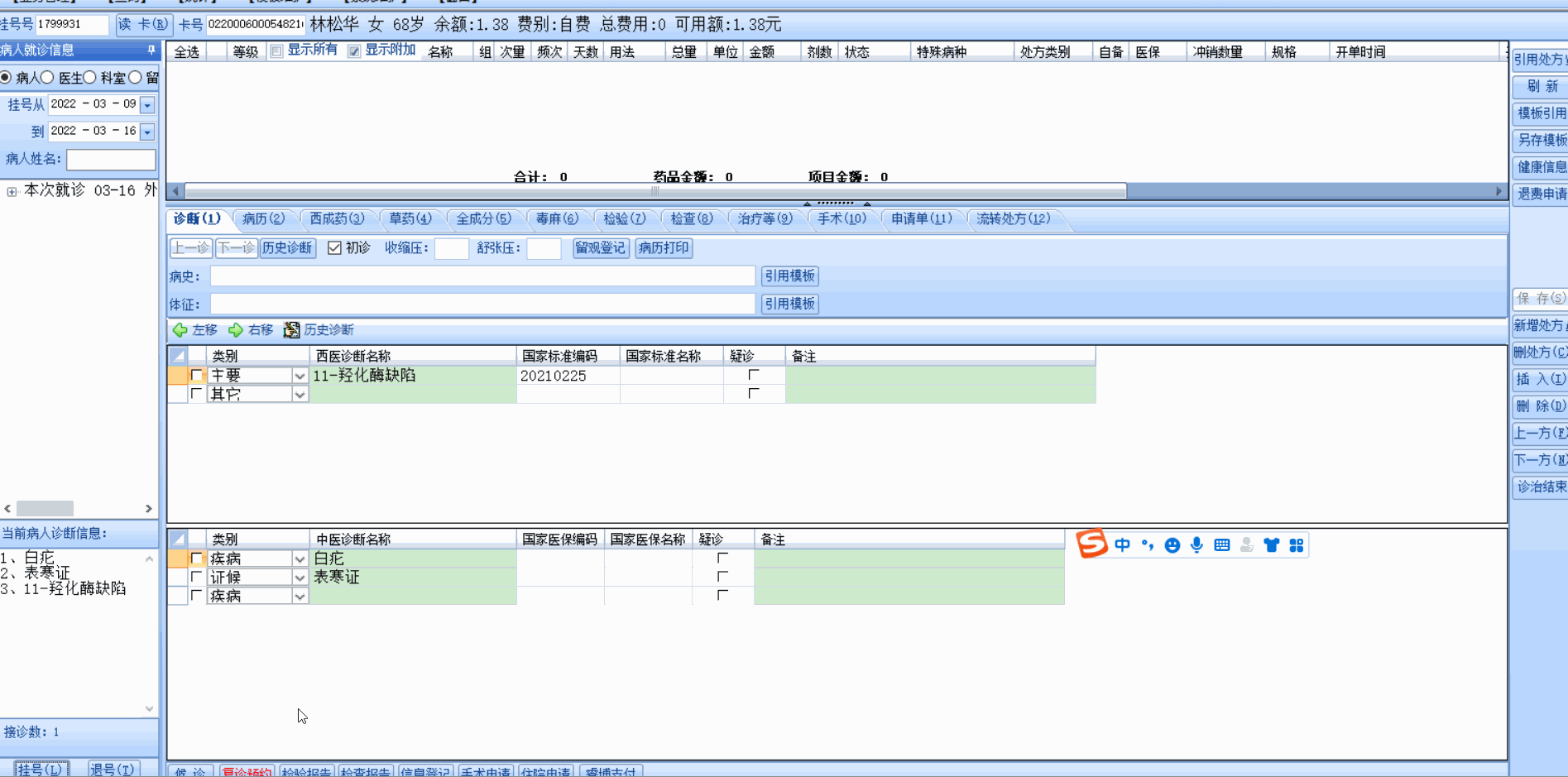Click the greyed Sogou user account icon

(1246, 544)
